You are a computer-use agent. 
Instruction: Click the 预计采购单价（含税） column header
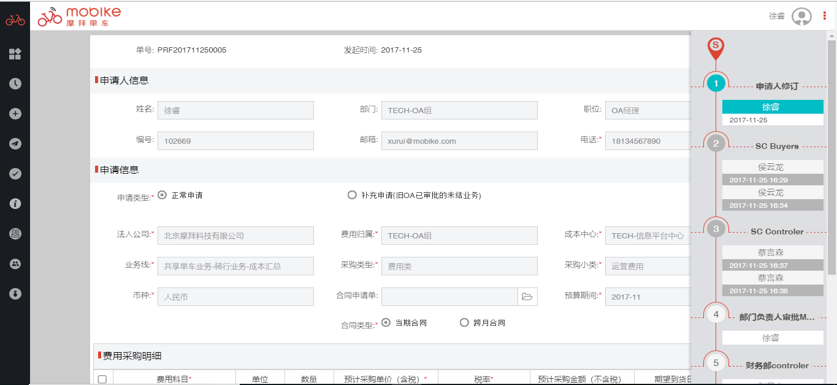[386, 379]
